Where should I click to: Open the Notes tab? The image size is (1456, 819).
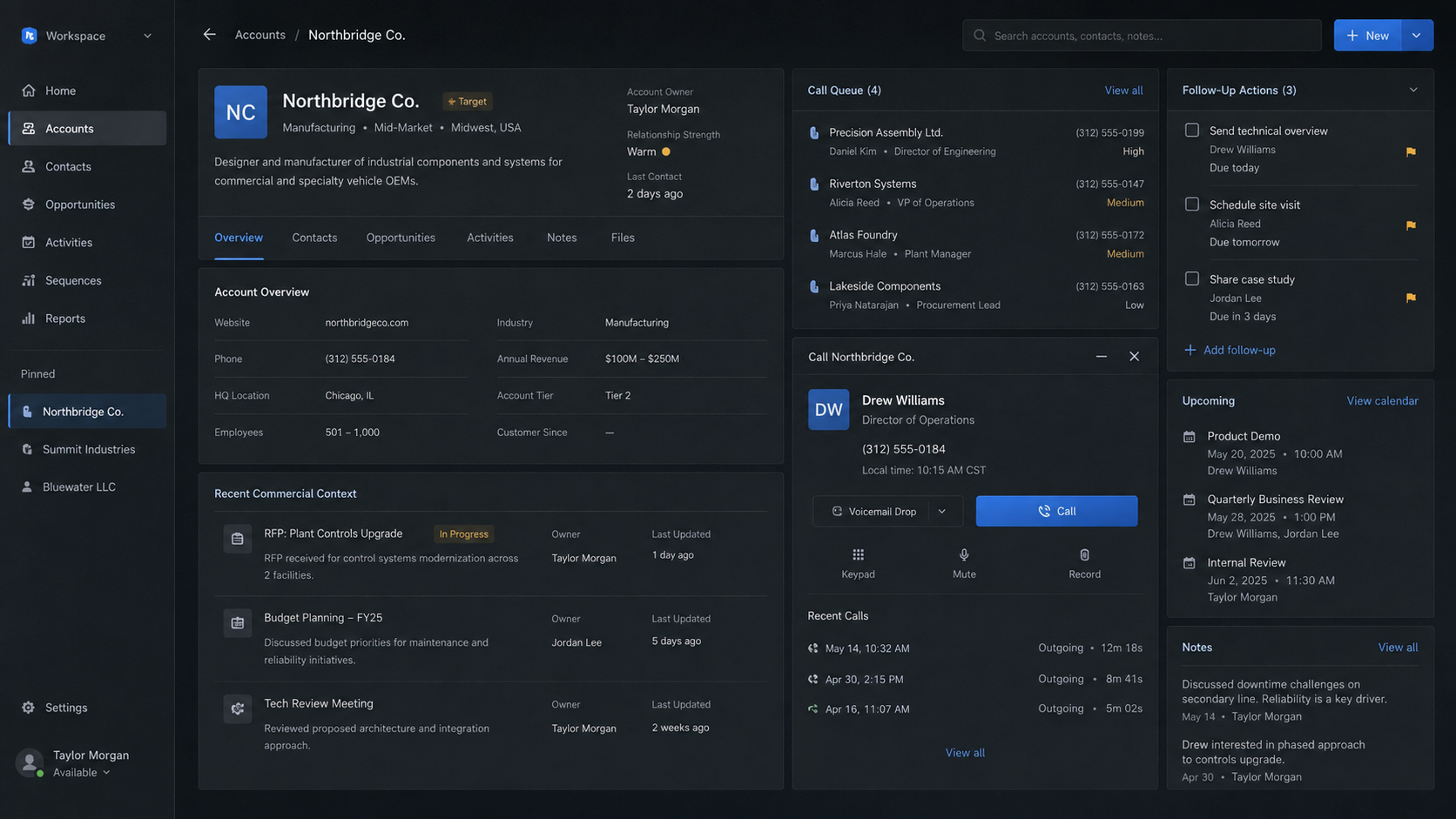562,238
